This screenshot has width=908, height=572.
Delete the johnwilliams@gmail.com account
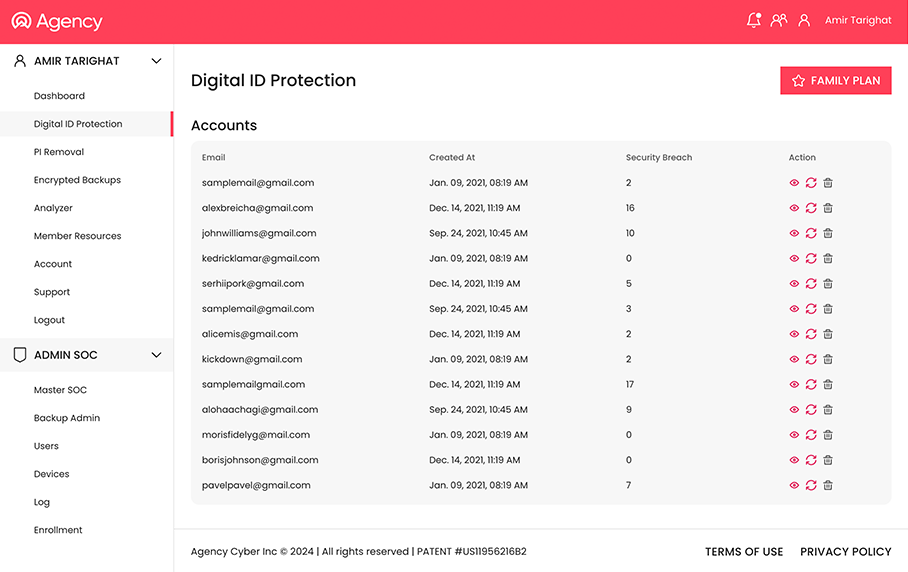coord(828,233)
